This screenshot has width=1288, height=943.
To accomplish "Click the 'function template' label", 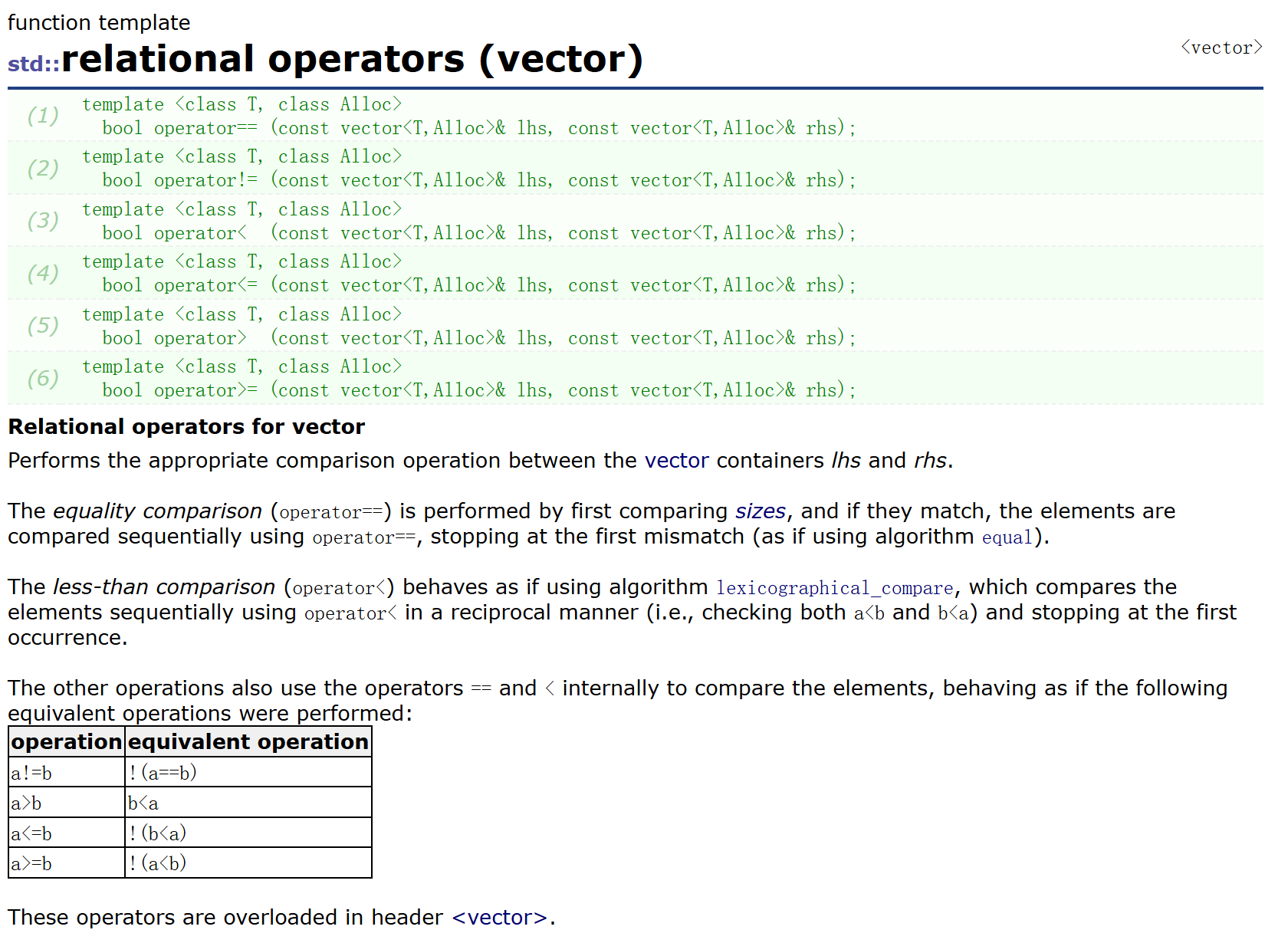I will (x=99, y=22).
